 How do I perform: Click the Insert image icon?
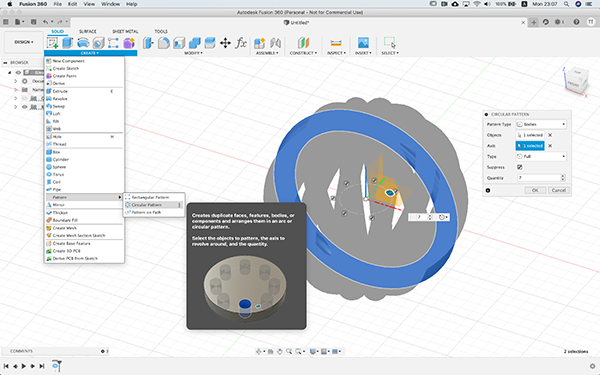coord(363,42)
